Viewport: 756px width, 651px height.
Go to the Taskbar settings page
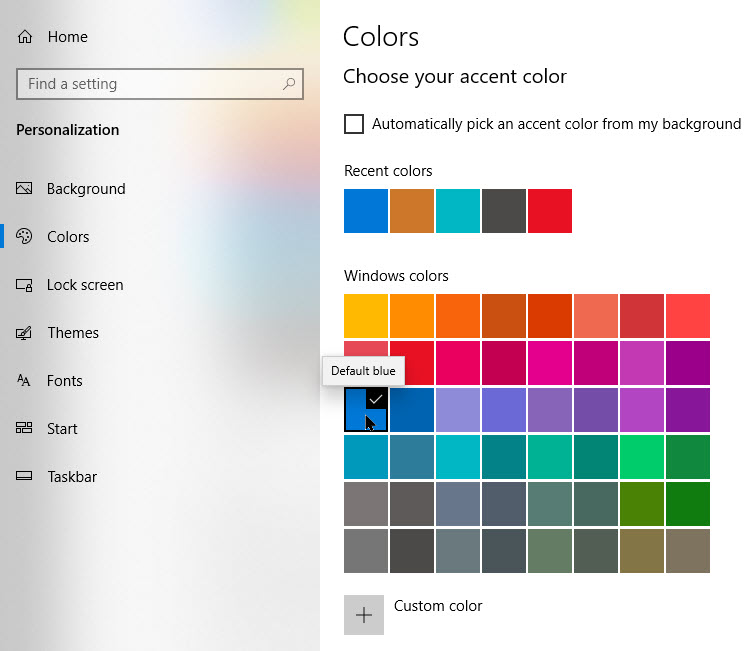tap(72, 477)
